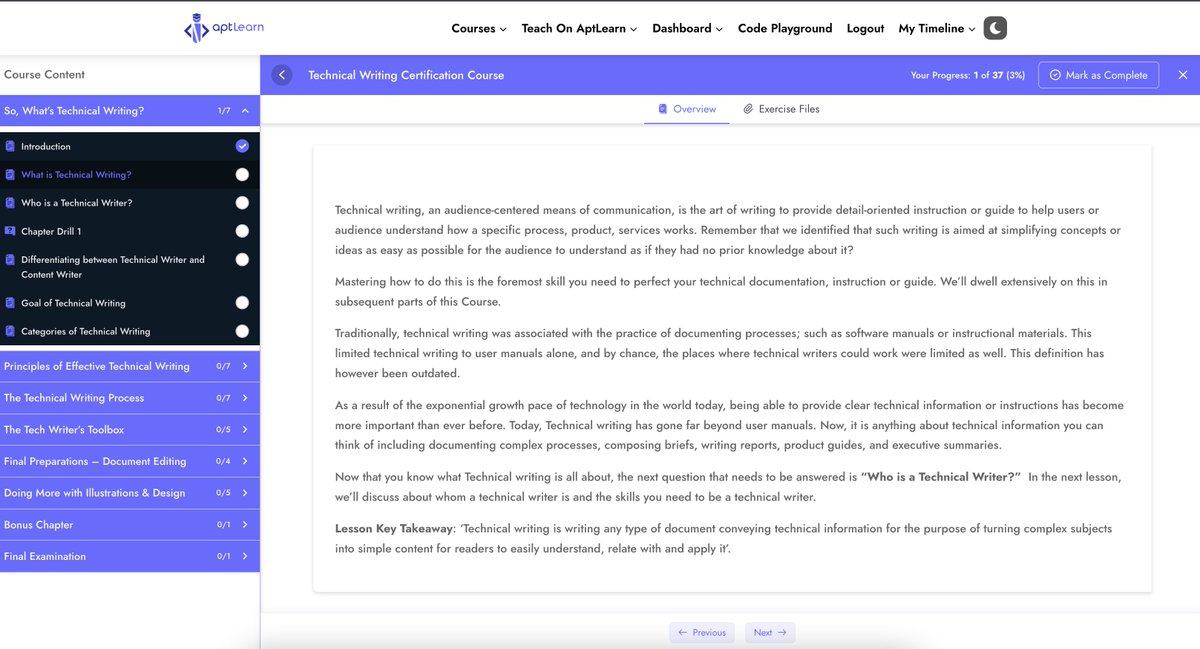The width and height of the screenshot is (1200, 649).
Task: Switch to the Overview tab
Action: tap(686, 109)
